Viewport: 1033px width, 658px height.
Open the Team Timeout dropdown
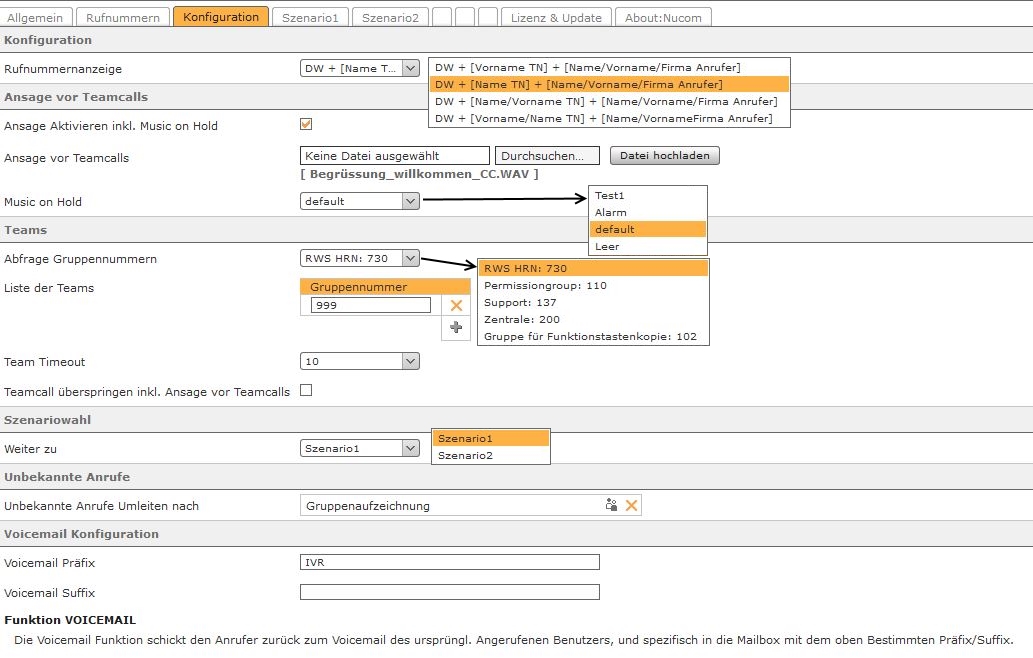(360, 361)
